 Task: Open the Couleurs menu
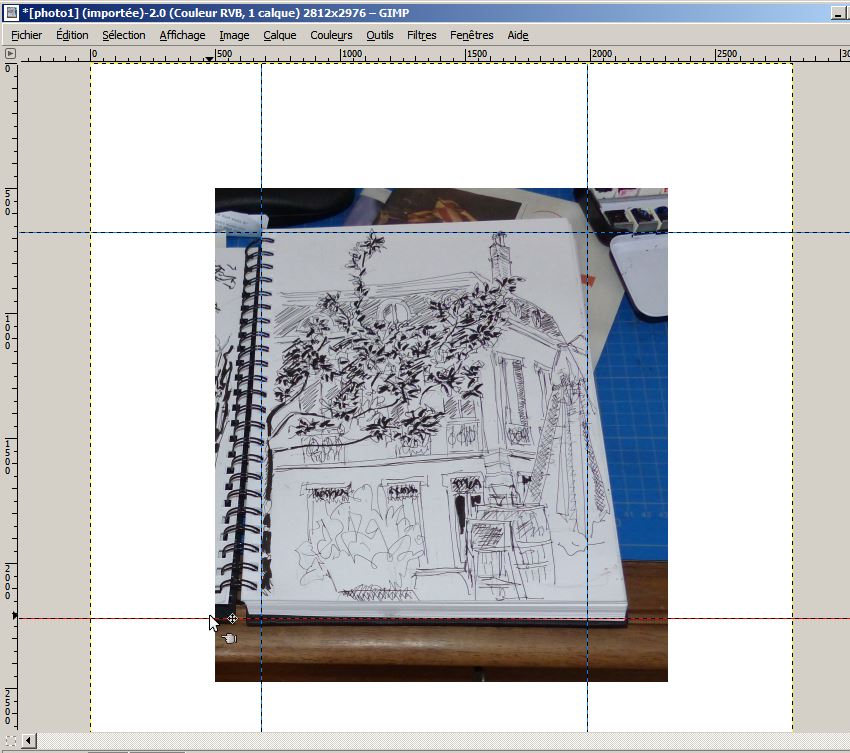pos(331,35)
